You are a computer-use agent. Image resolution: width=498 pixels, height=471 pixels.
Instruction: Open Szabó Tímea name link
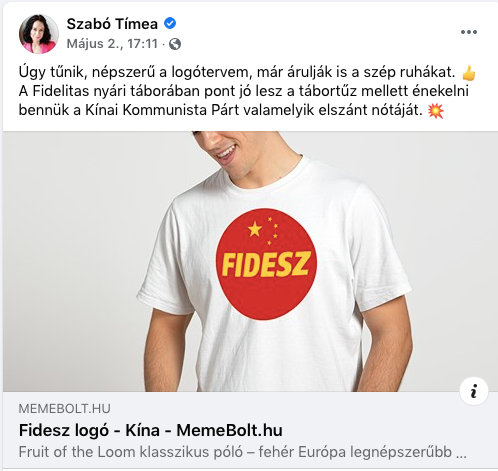(112, 24)
